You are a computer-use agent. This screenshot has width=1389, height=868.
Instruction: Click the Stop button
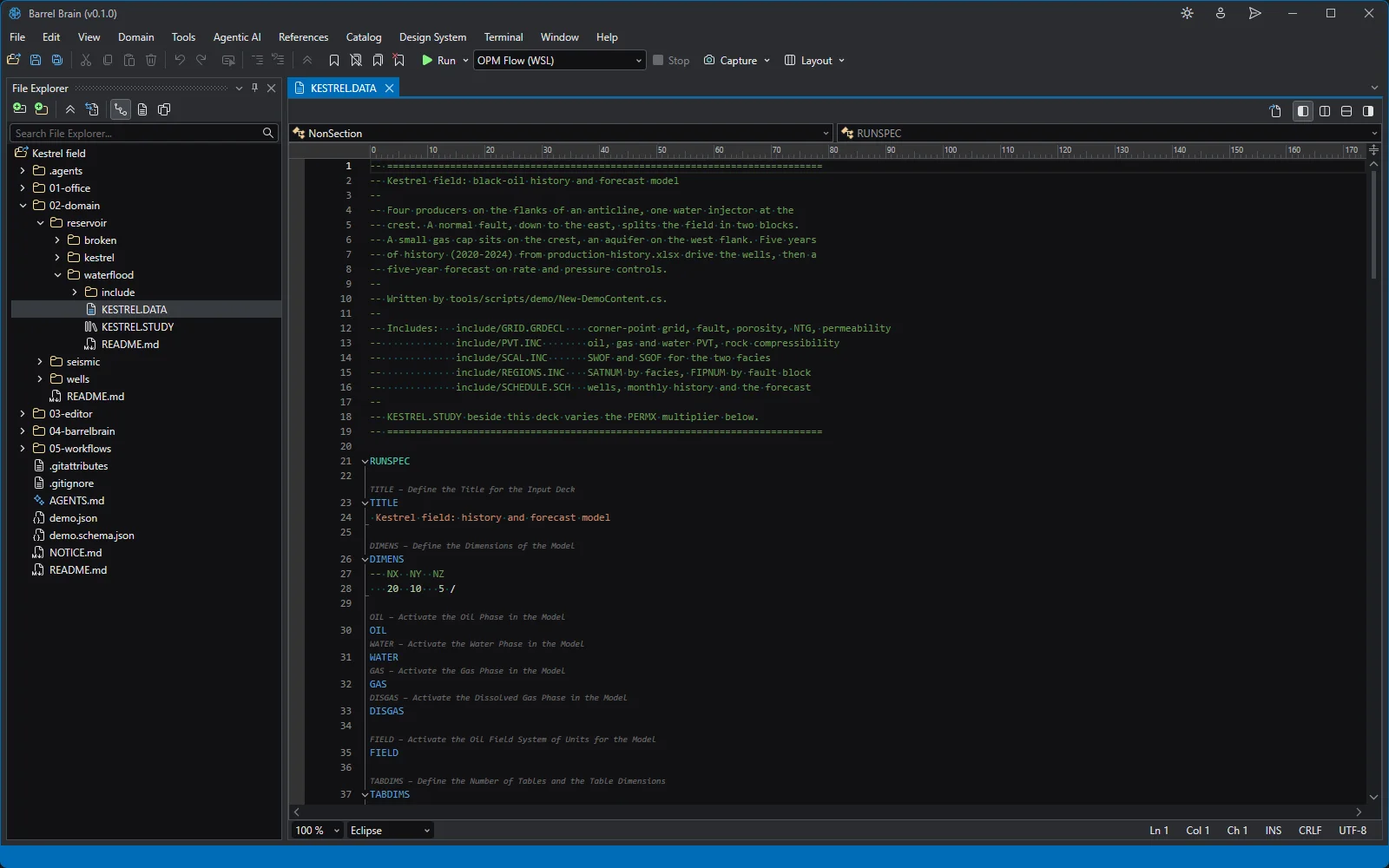671,60
